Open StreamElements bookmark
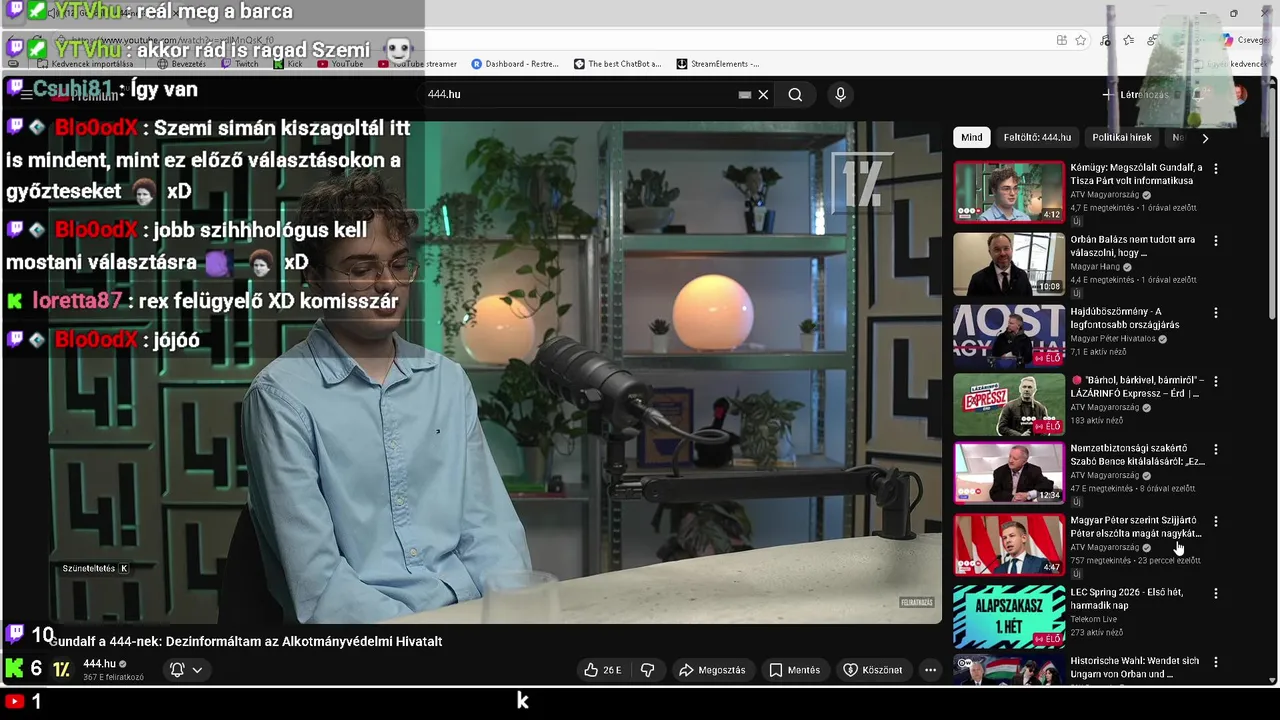The height and width of the screenshot is (720, 1280). 718,64
